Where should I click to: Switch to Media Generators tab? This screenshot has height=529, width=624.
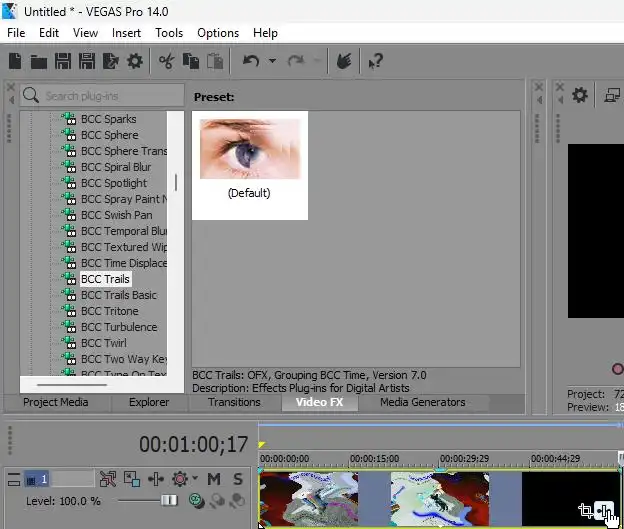(x=423, y=402)
